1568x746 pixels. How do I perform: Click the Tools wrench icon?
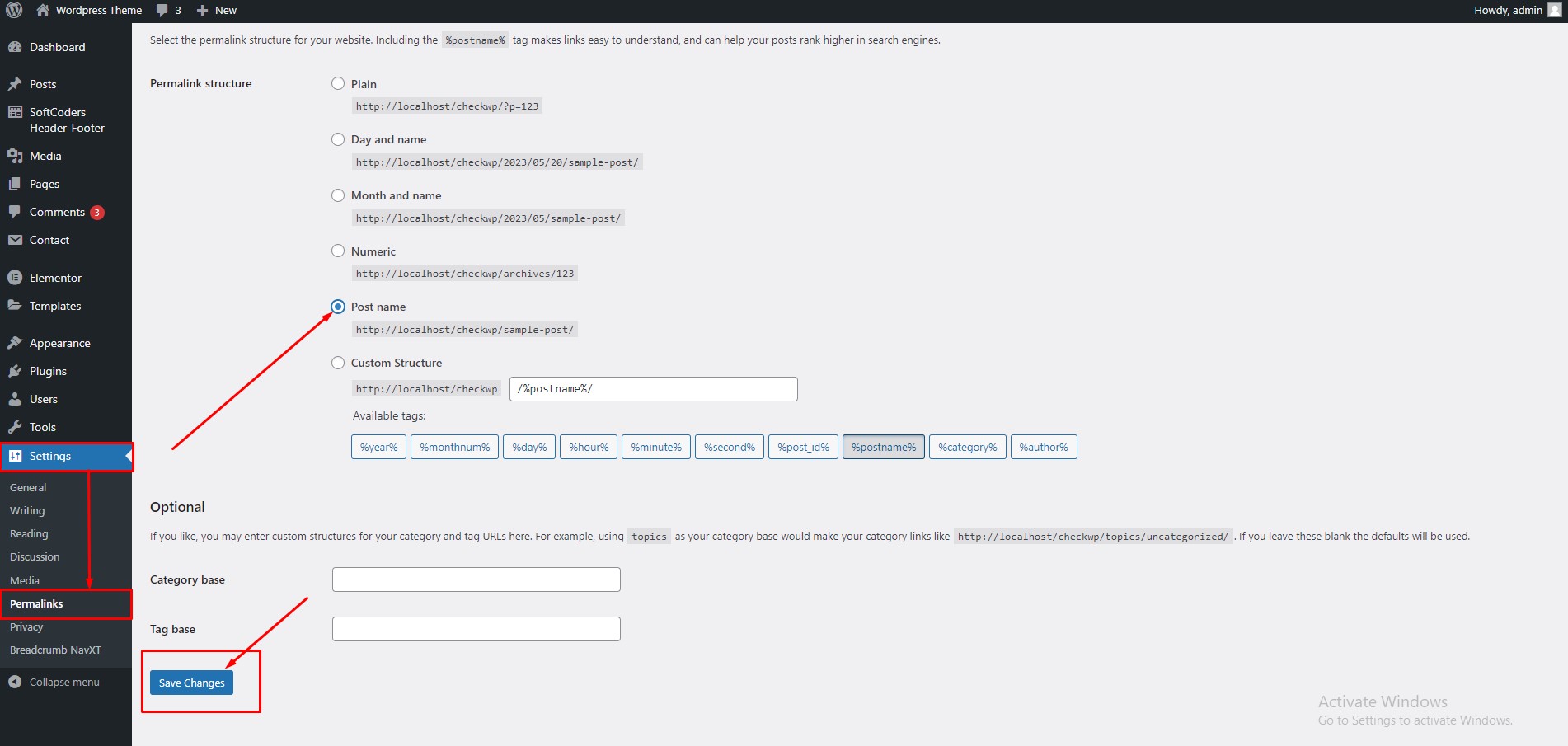point(15,427)
